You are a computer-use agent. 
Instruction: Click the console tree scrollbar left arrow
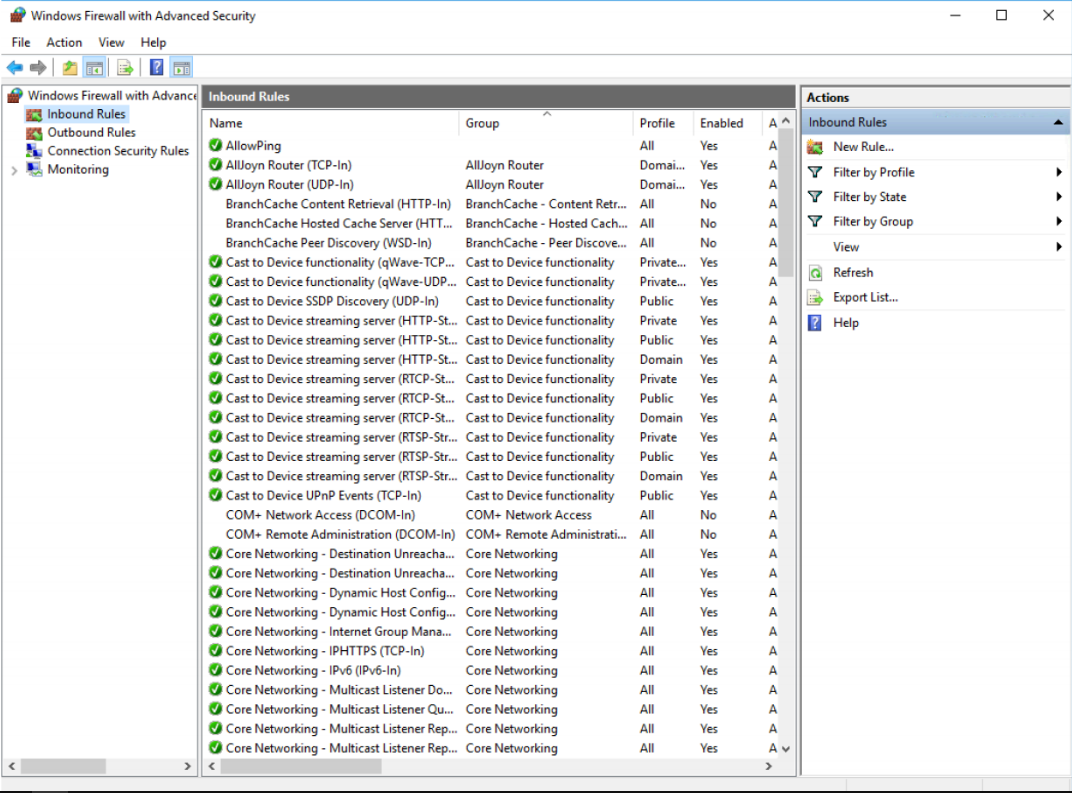[12, 766]
